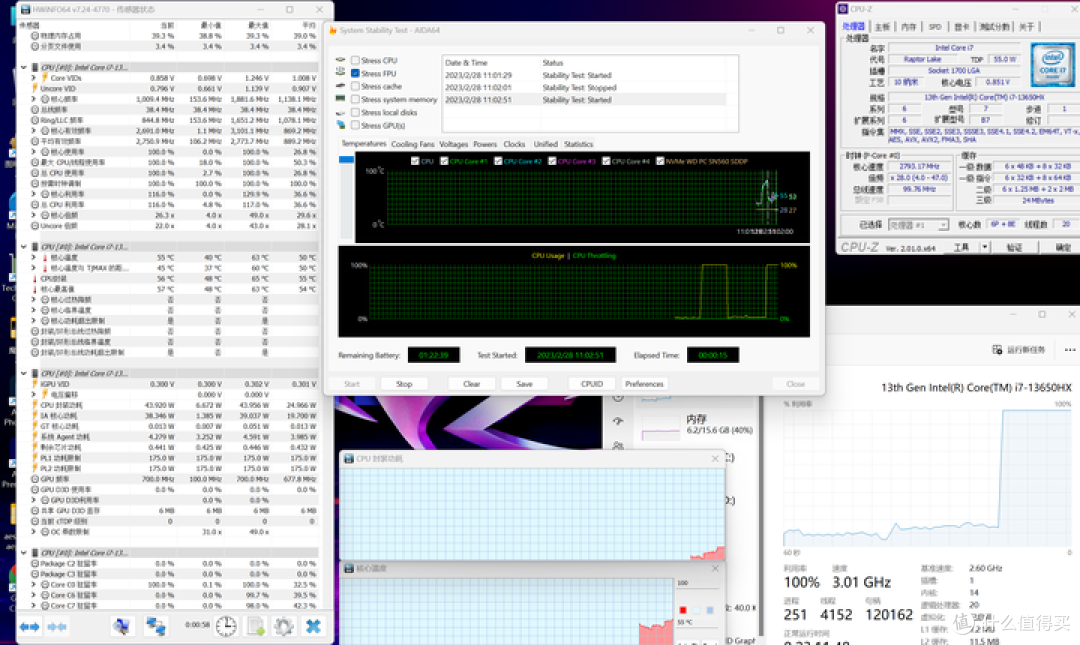Click the 验证 button in CPU-Z
Image resolution: width=1080 pixels, height=645 pixels.
(x=1015, y=247)
